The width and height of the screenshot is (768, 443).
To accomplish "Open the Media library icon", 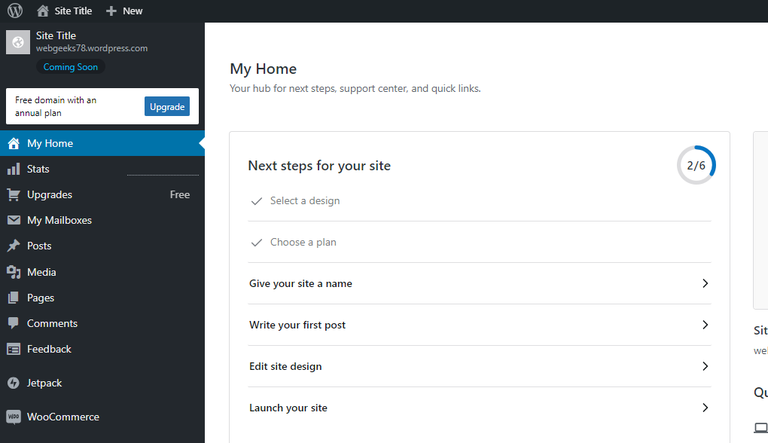I will click(x=14, y=272).
